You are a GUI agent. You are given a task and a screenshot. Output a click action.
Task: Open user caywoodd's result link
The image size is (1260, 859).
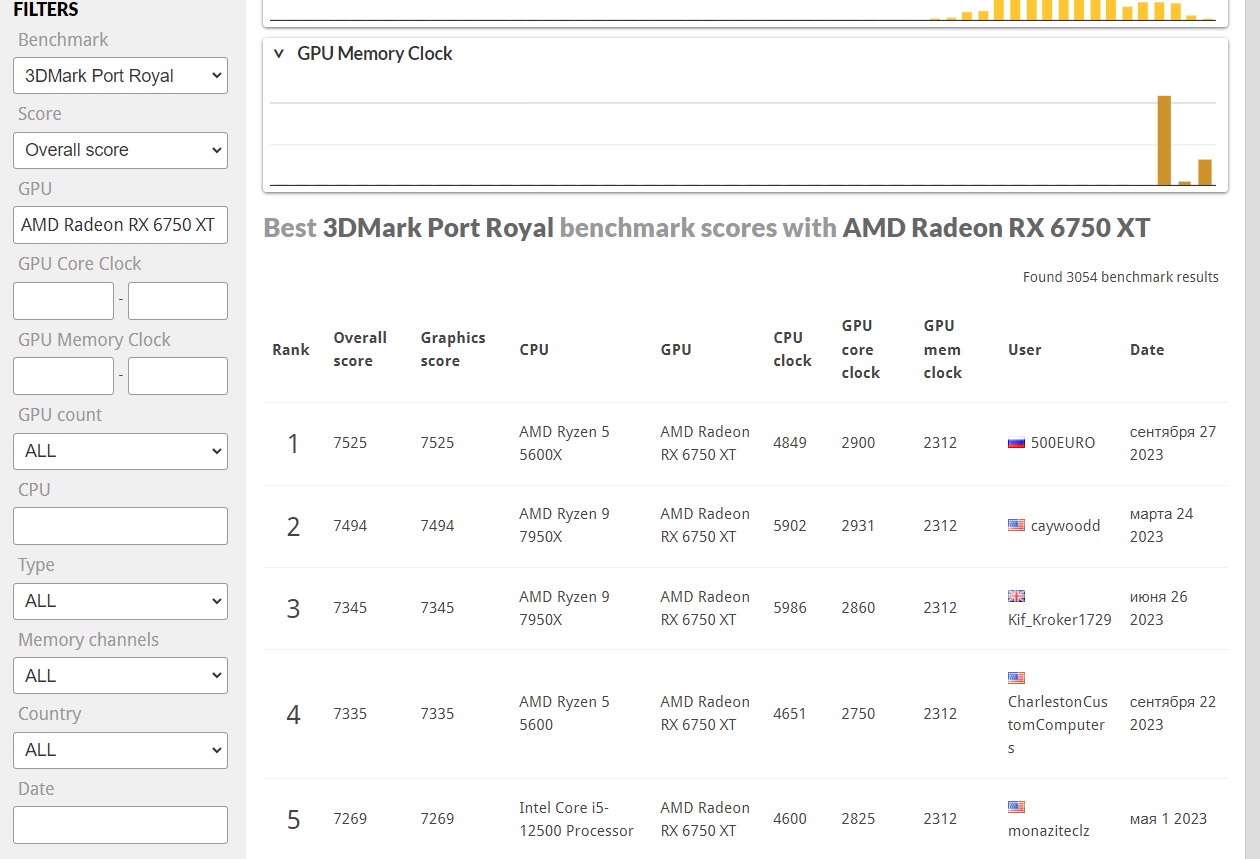pyautogui.click(x=1065, y=526)
